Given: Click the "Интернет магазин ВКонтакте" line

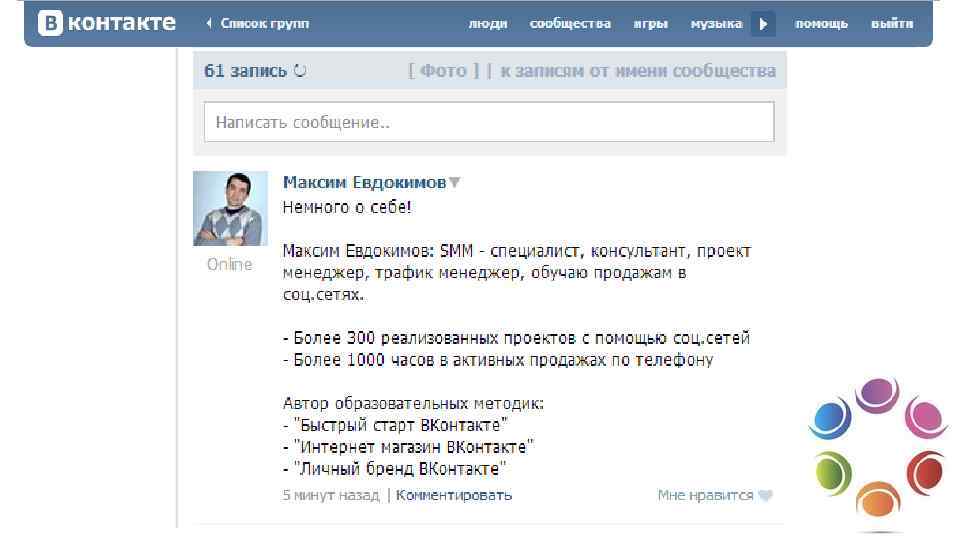Looking at the screenshot, I should (408, 447).
